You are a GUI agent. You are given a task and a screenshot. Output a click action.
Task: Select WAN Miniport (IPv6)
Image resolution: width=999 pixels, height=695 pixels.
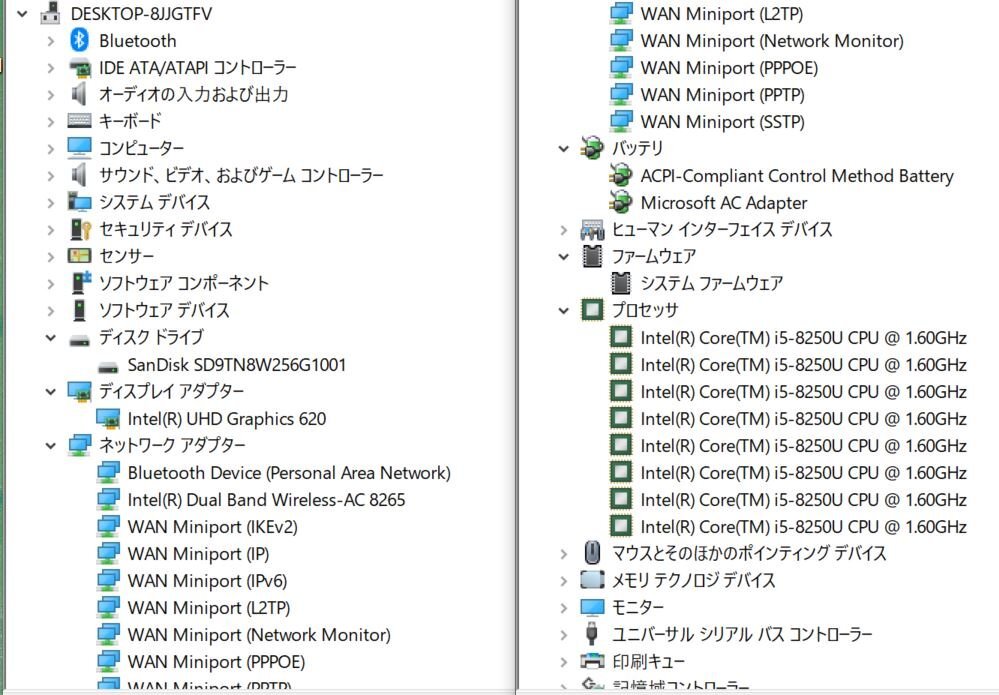tap(207, 580)
